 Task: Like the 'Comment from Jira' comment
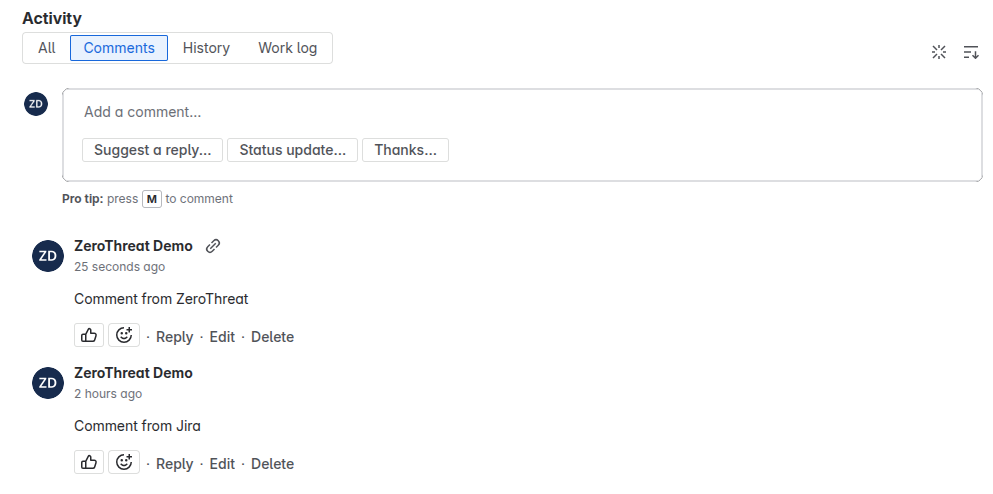click(x=89, y=462)
